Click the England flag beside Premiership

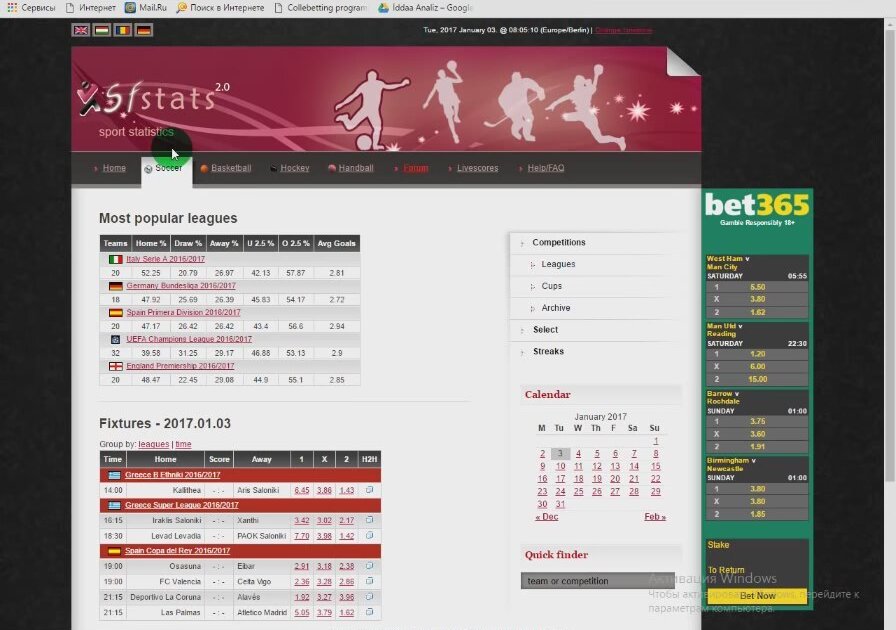[115, 366]
